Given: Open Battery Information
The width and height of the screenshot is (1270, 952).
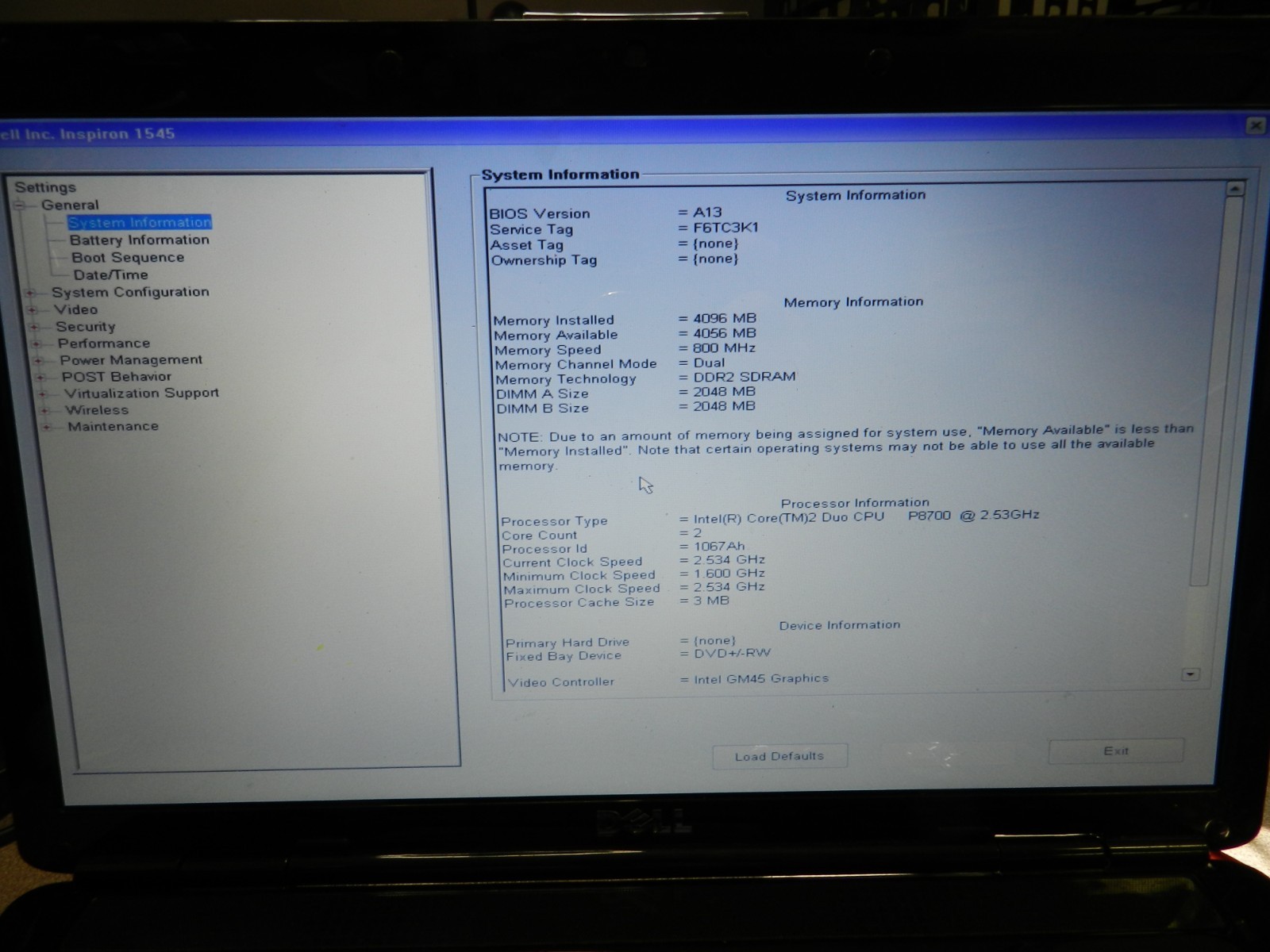Looking at the screenshot, I should coord(140,240).
